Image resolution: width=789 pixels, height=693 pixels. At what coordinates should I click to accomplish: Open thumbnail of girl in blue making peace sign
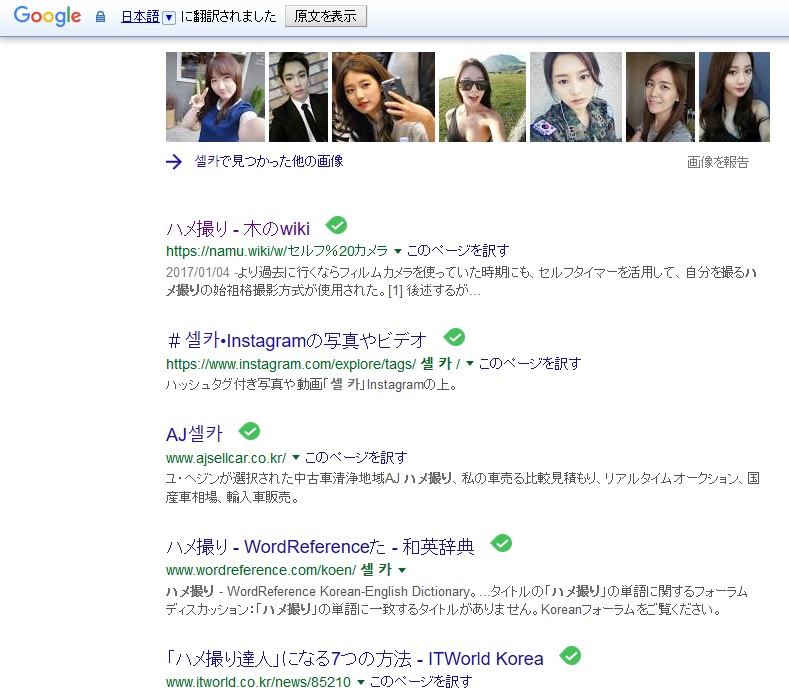215,97
